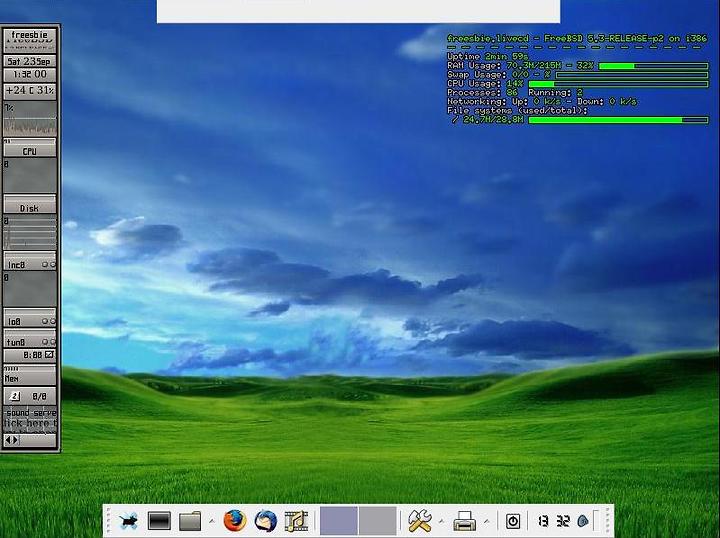Open the XFCE mouse menu icon
This screenshot has height=538, width=720.
click(129, 521)
